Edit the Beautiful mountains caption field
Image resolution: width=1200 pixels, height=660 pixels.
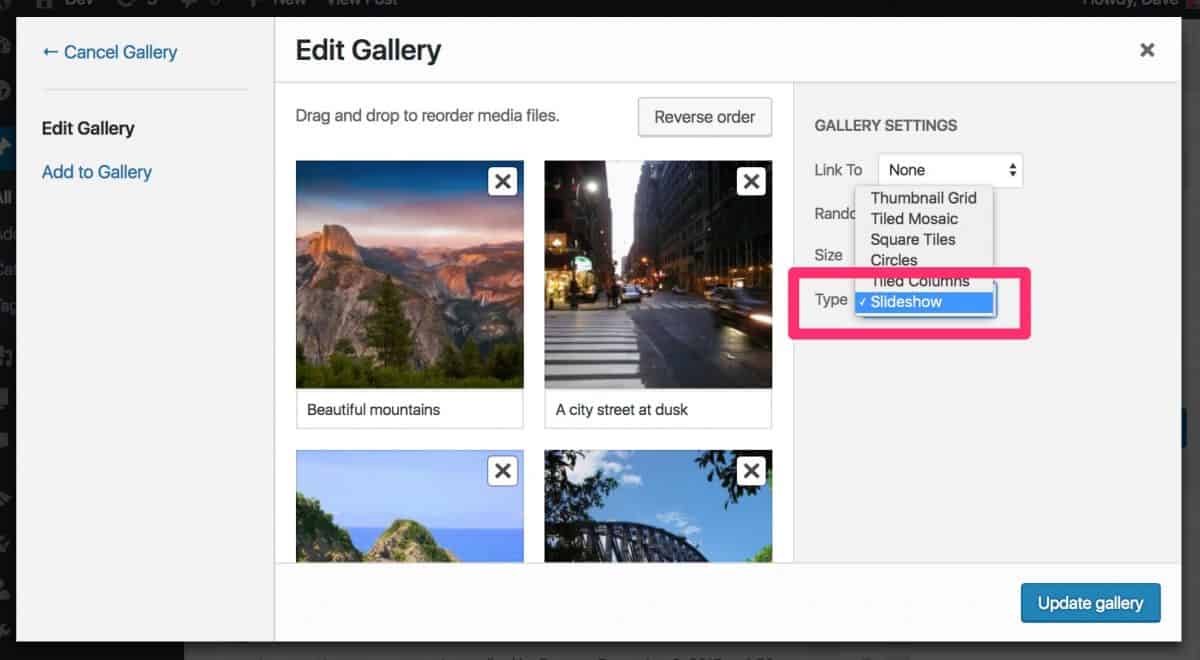tap(409, 409)
